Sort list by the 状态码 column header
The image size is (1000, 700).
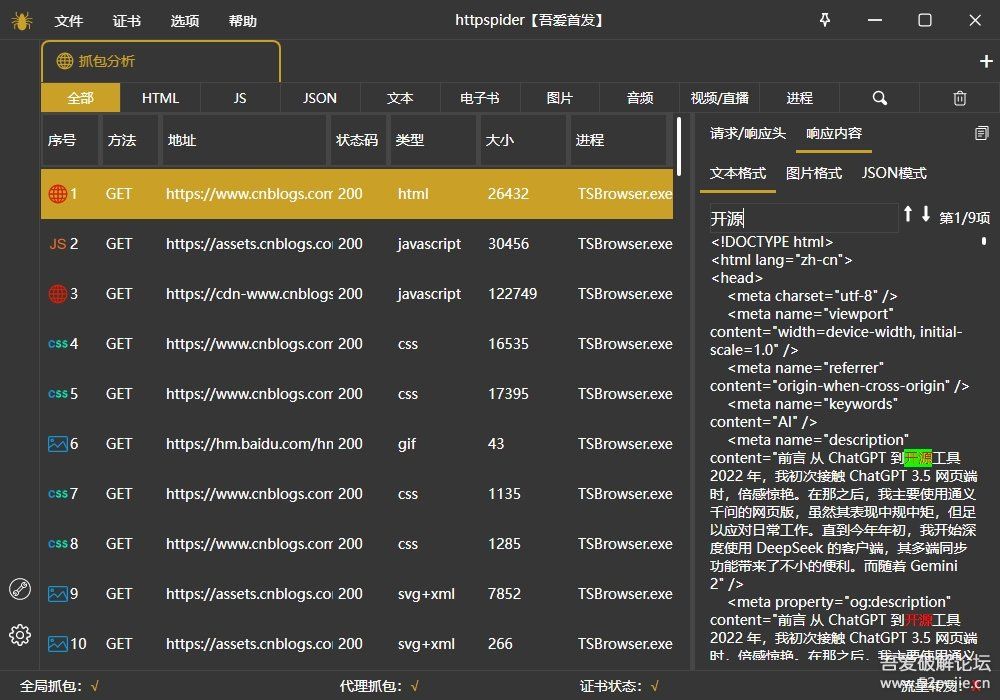pos(357,140)
